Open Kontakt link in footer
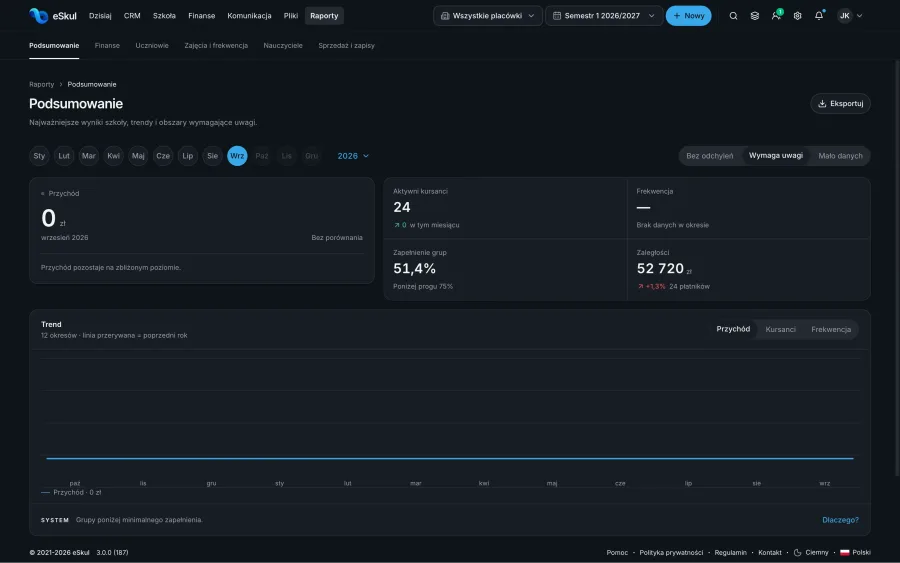Viewport: 900px width, 563px height. point(770,553)
